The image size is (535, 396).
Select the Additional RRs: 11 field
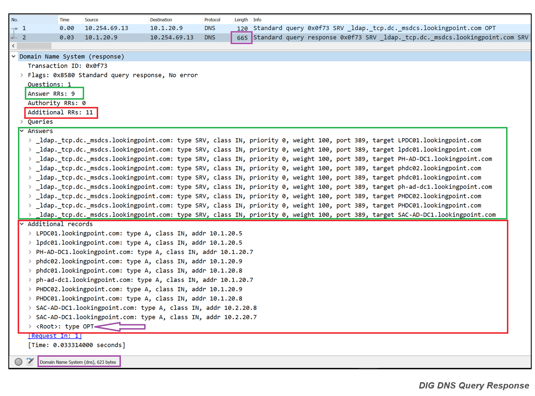tap(60, 113)
